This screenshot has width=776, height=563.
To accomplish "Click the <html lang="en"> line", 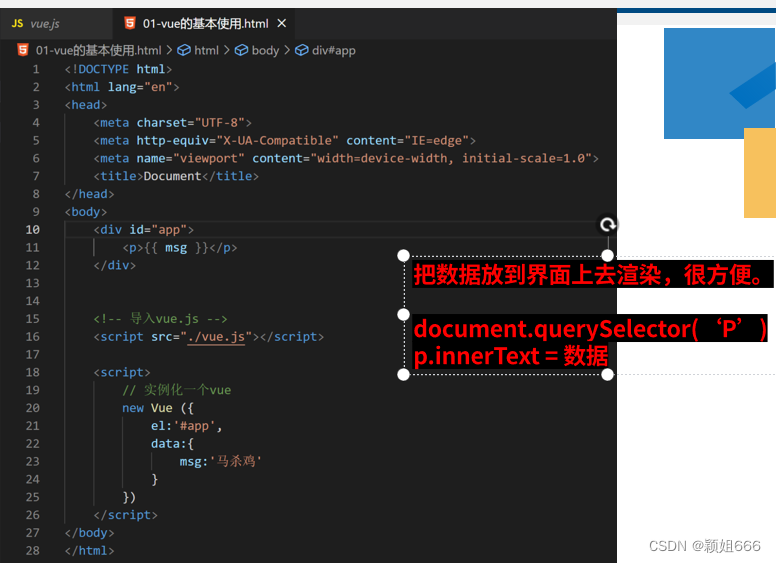I will click(x=122, y=87).
